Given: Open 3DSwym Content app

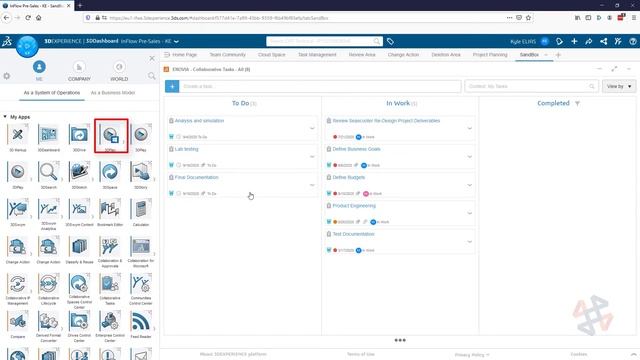Looking at the screenshot, I should [79, 209].
